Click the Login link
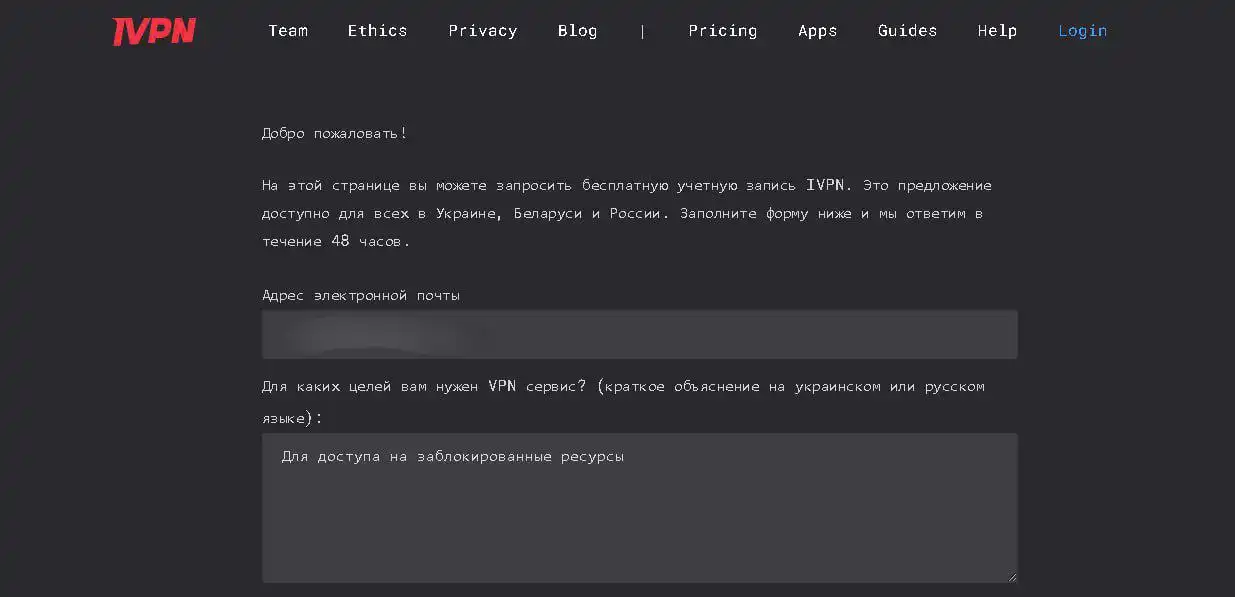1235x597 pixels. tap(1082, 31)
